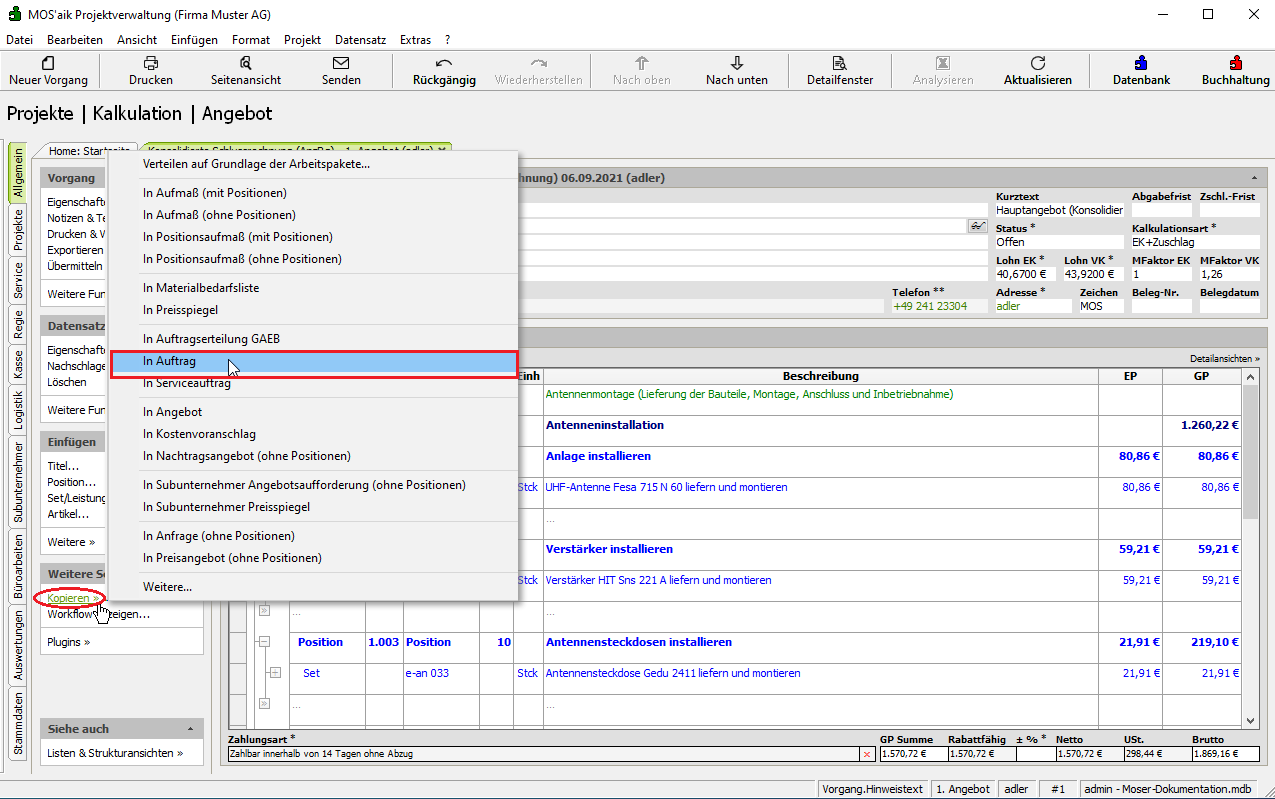
Task: Open the Detailfenster from the toolbar
Action: point(840,63)
